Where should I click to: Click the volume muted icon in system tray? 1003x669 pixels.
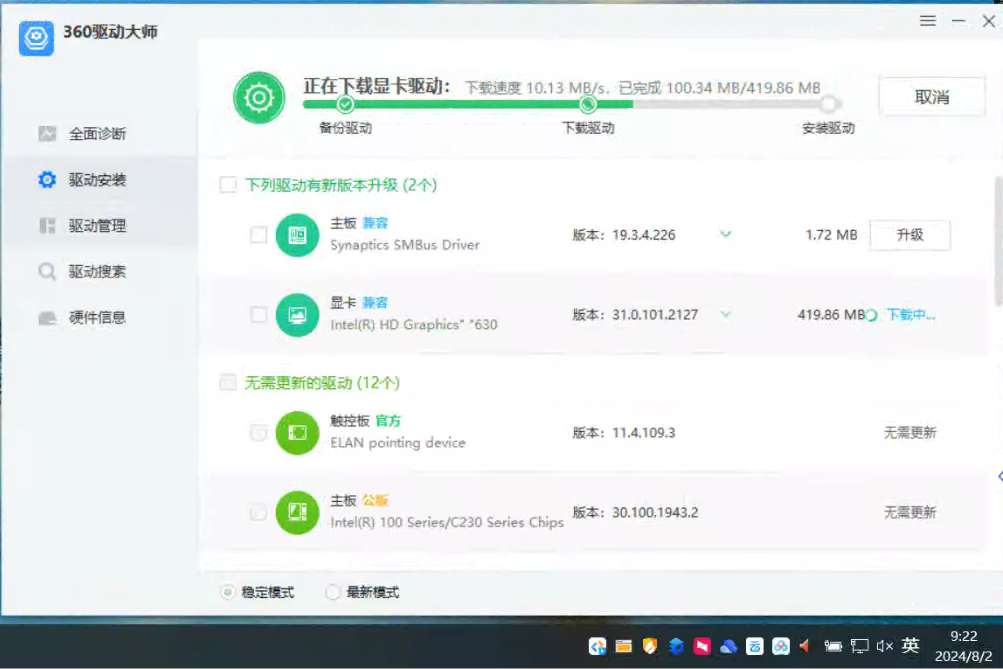point(884,646)
